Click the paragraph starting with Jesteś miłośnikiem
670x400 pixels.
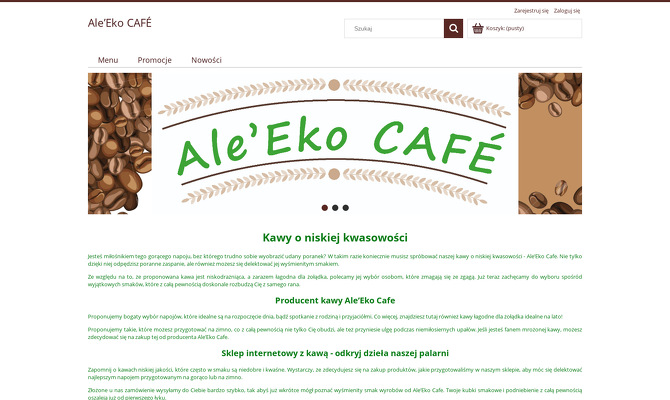335,260
